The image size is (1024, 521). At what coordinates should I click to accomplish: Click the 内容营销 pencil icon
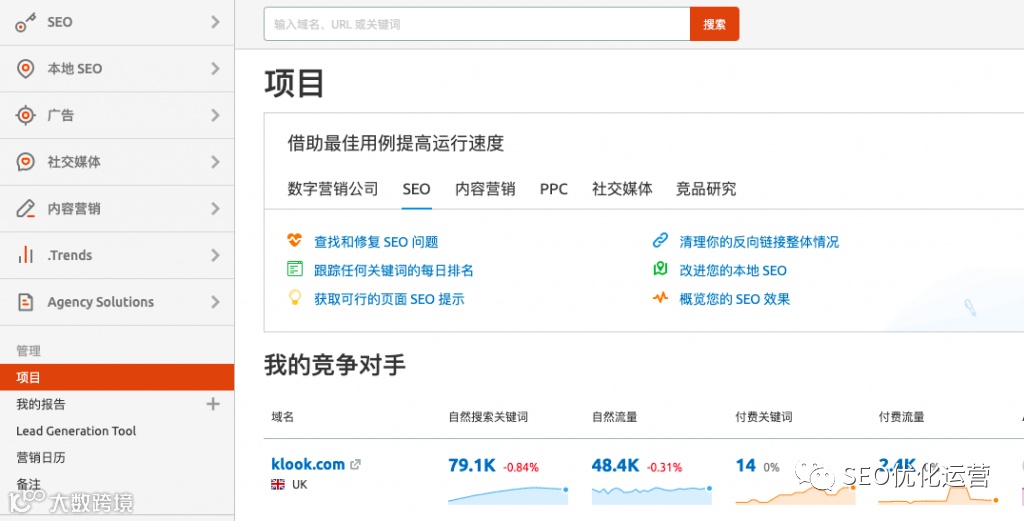coord(26,209)
